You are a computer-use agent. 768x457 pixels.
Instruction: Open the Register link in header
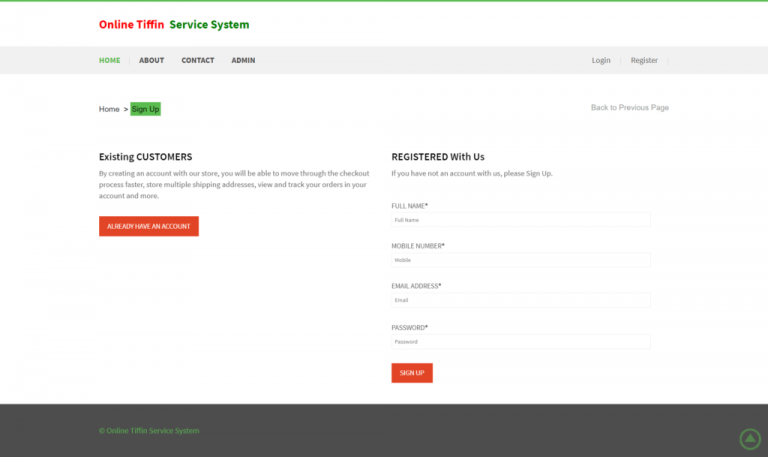click(x=644, y=60)
